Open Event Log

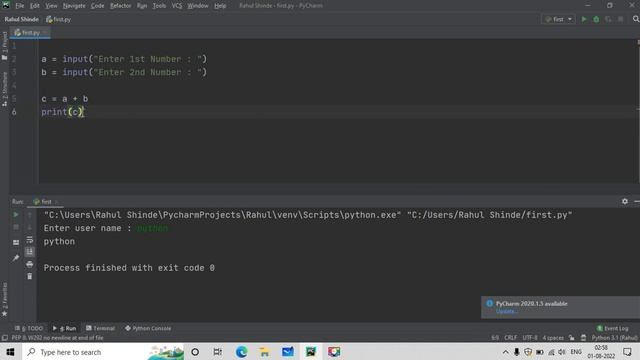pyautogui.click(x=612, y=328)
